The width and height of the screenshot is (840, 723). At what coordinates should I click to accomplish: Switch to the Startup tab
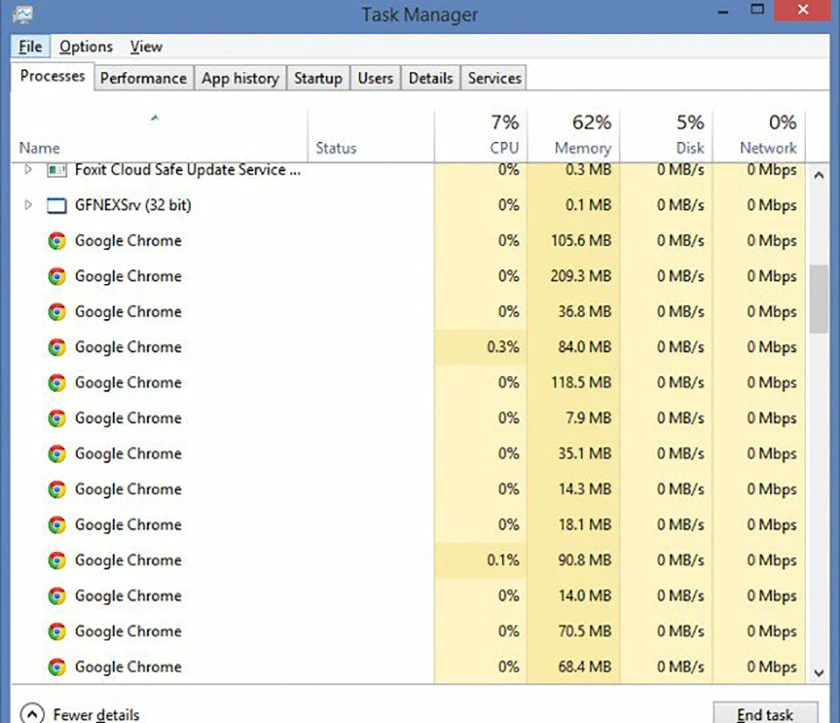[x=318, y=78]
